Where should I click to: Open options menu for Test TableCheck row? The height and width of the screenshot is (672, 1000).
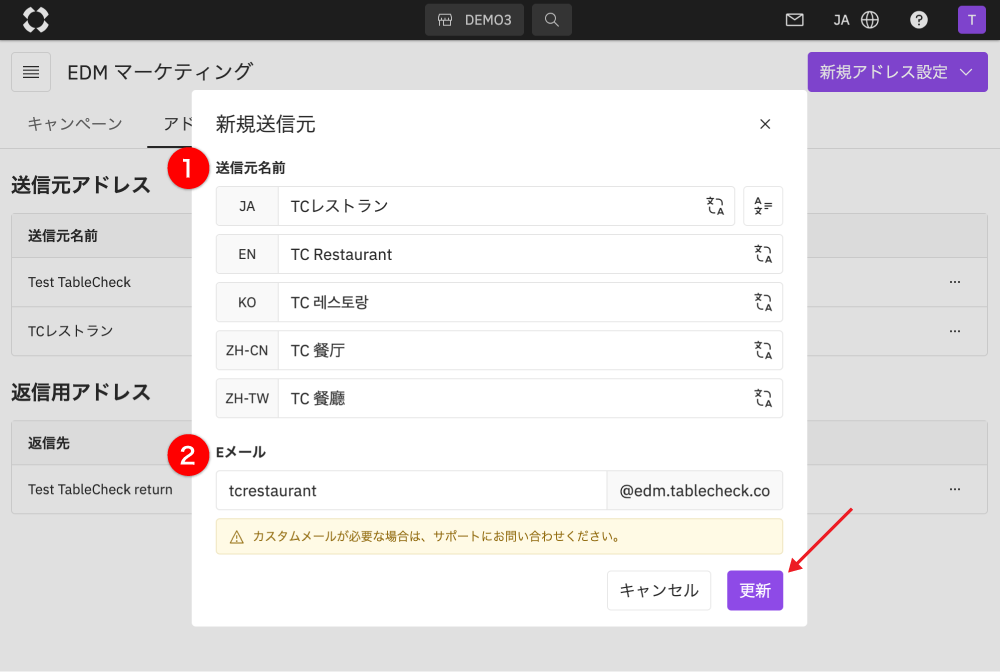pos(955,282)
